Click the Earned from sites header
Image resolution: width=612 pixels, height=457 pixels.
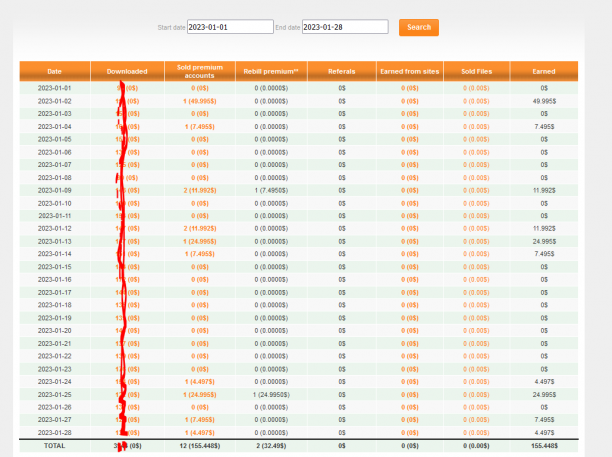point(410,71)
